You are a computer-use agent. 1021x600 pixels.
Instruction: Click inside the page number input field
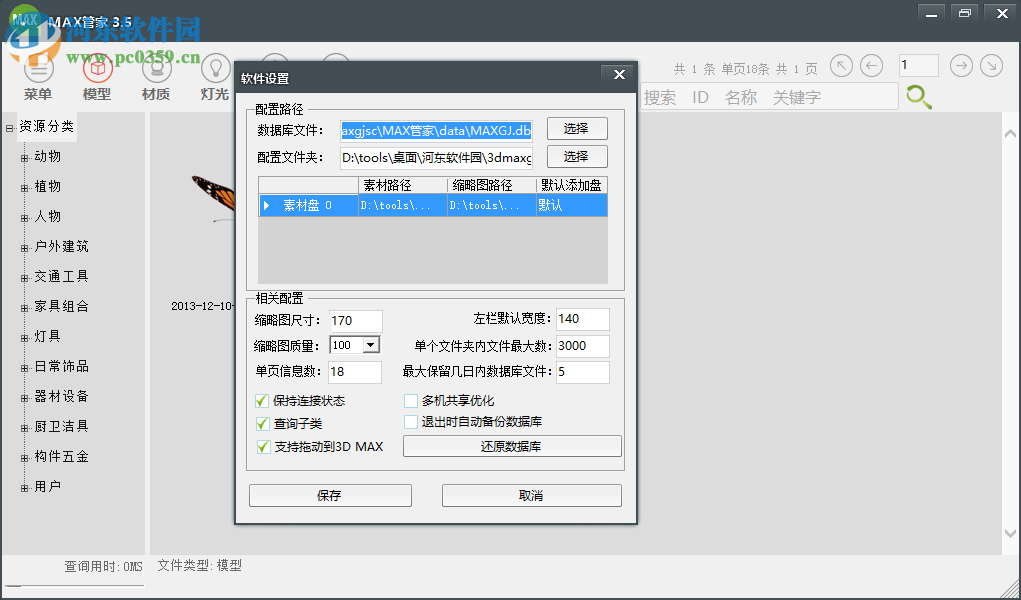917,64
